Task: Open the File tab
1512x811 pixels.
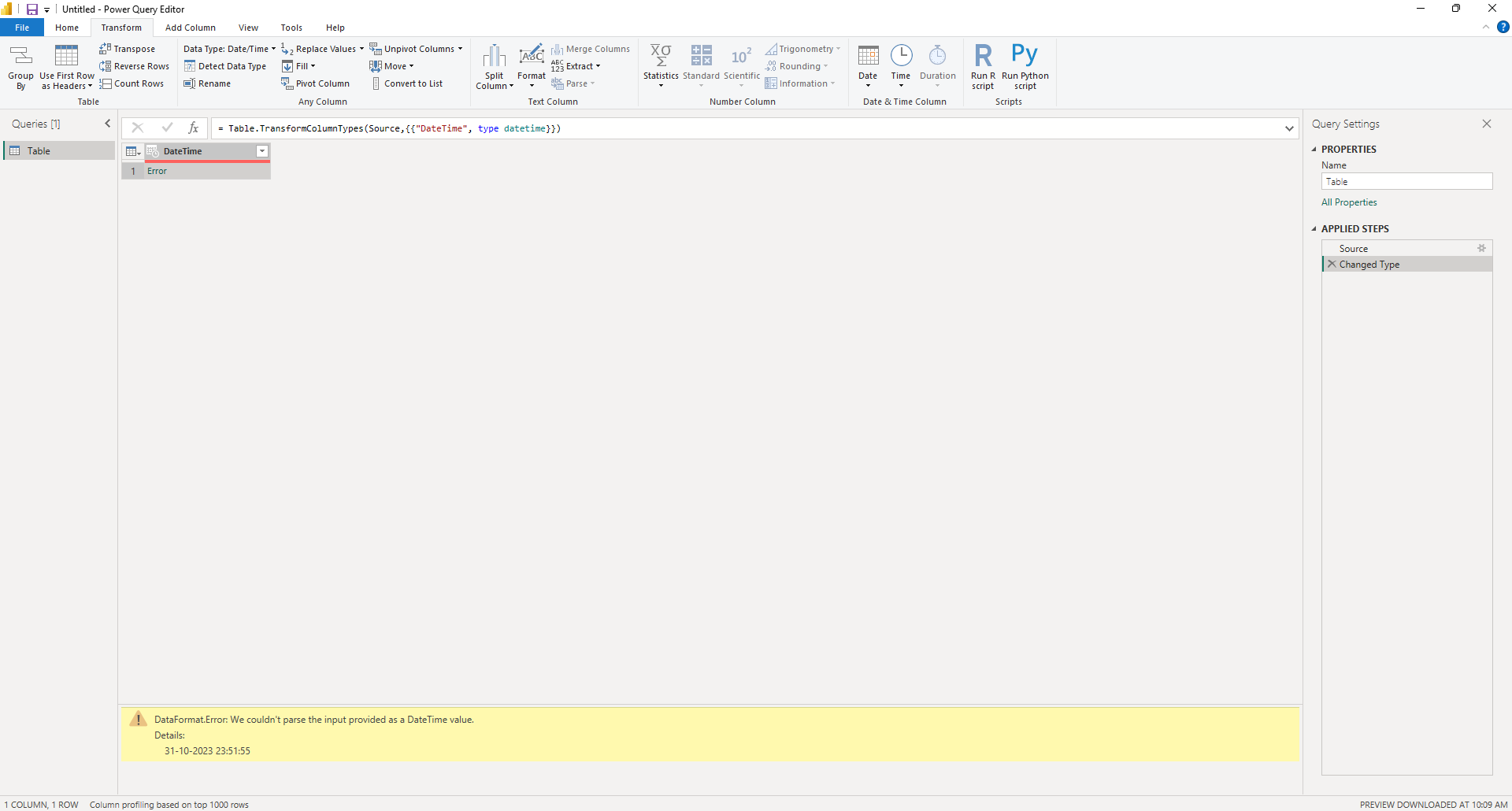Action: [22, 28]
